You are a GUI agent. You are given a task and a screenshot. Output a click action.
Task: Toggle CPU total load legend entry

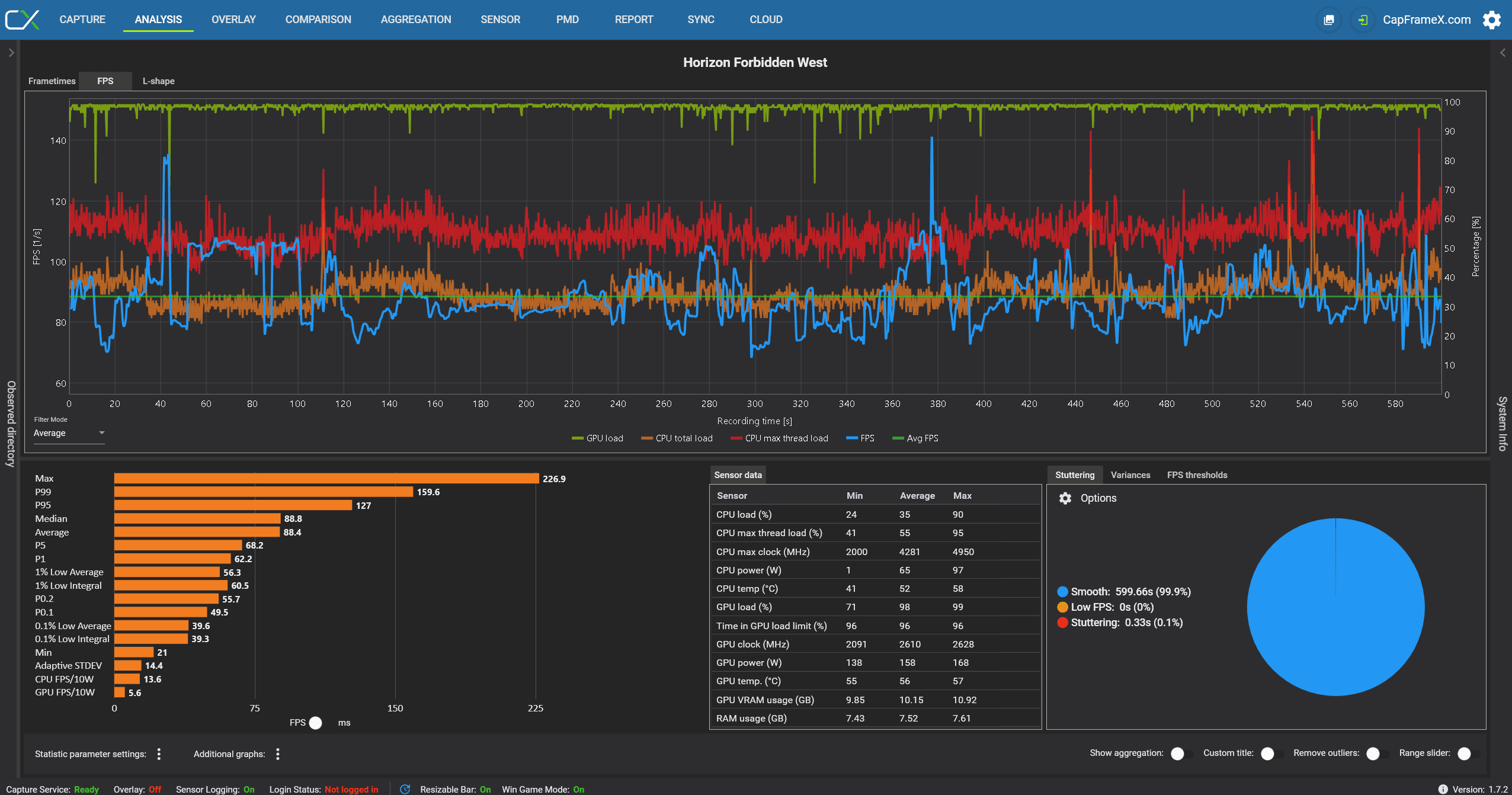tap(677, 438)
